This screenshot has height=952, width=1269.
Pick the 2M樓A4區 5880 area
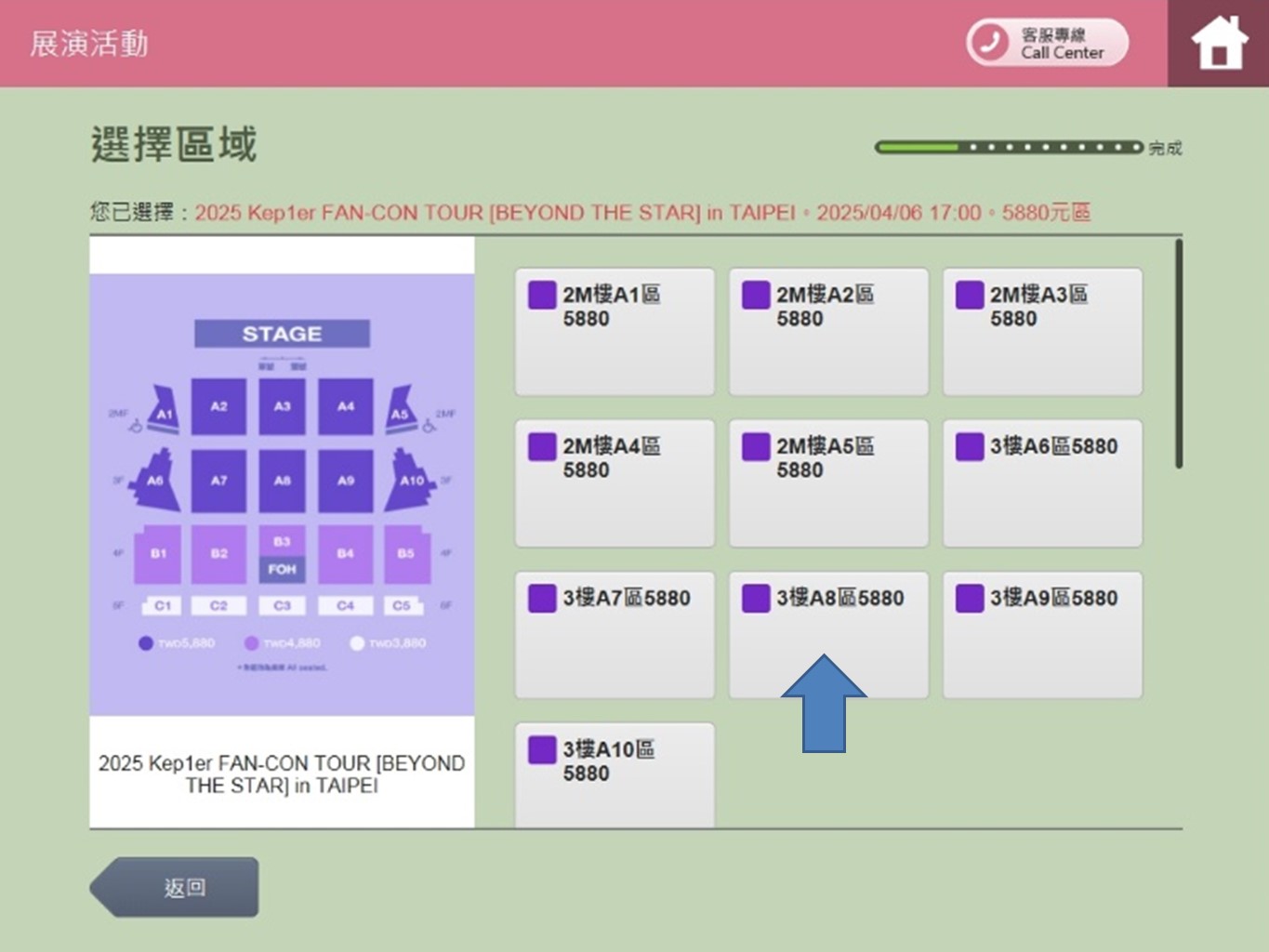(x=615, y=483)
